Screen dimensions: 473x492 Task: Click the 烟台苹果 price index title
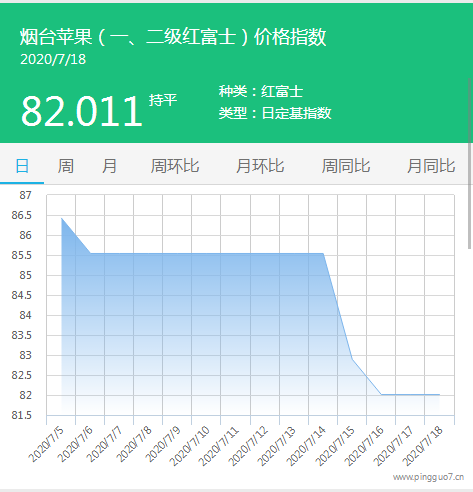point(173,36)
